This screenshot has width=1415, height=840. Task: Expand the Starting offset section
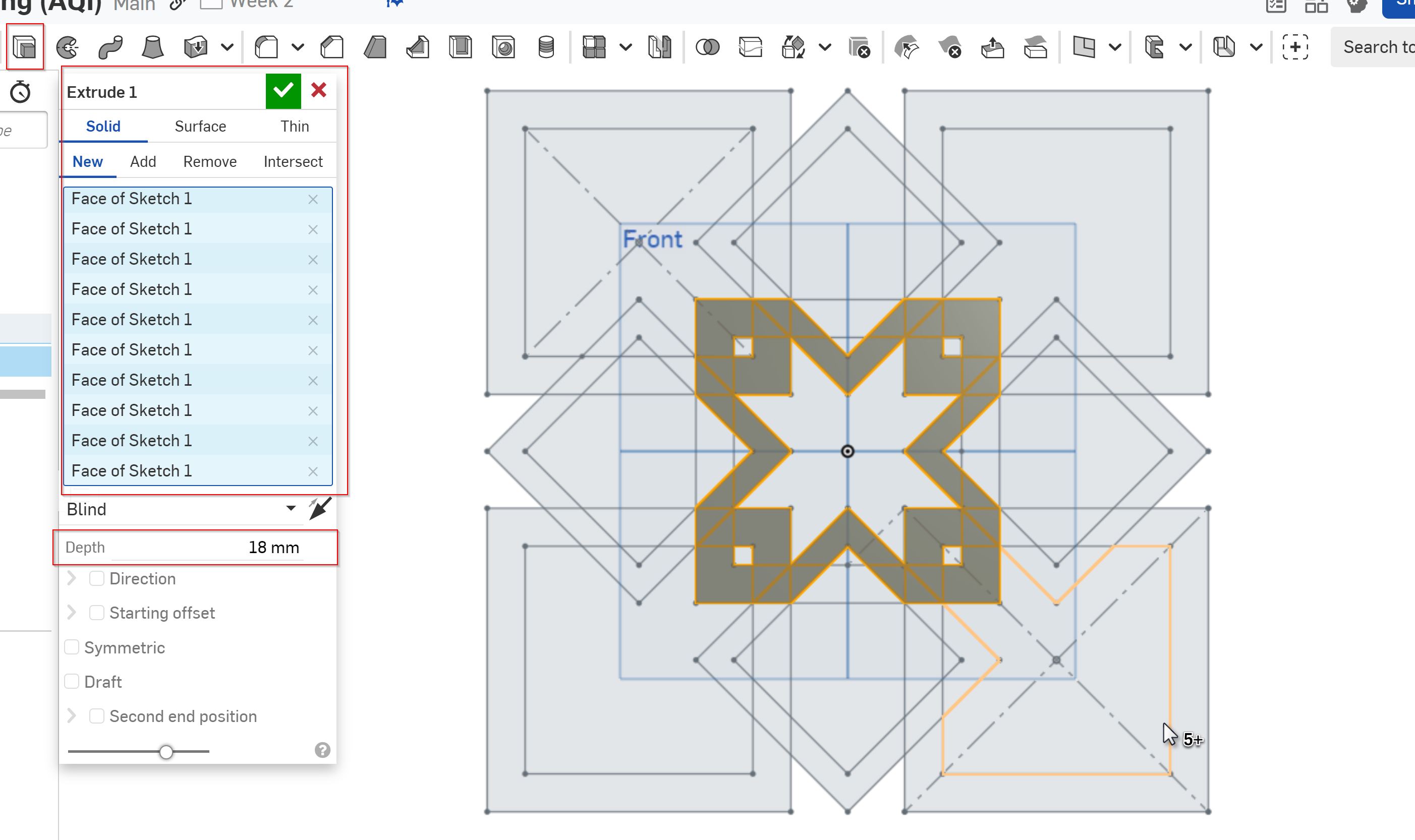click(x=72, y=612)
